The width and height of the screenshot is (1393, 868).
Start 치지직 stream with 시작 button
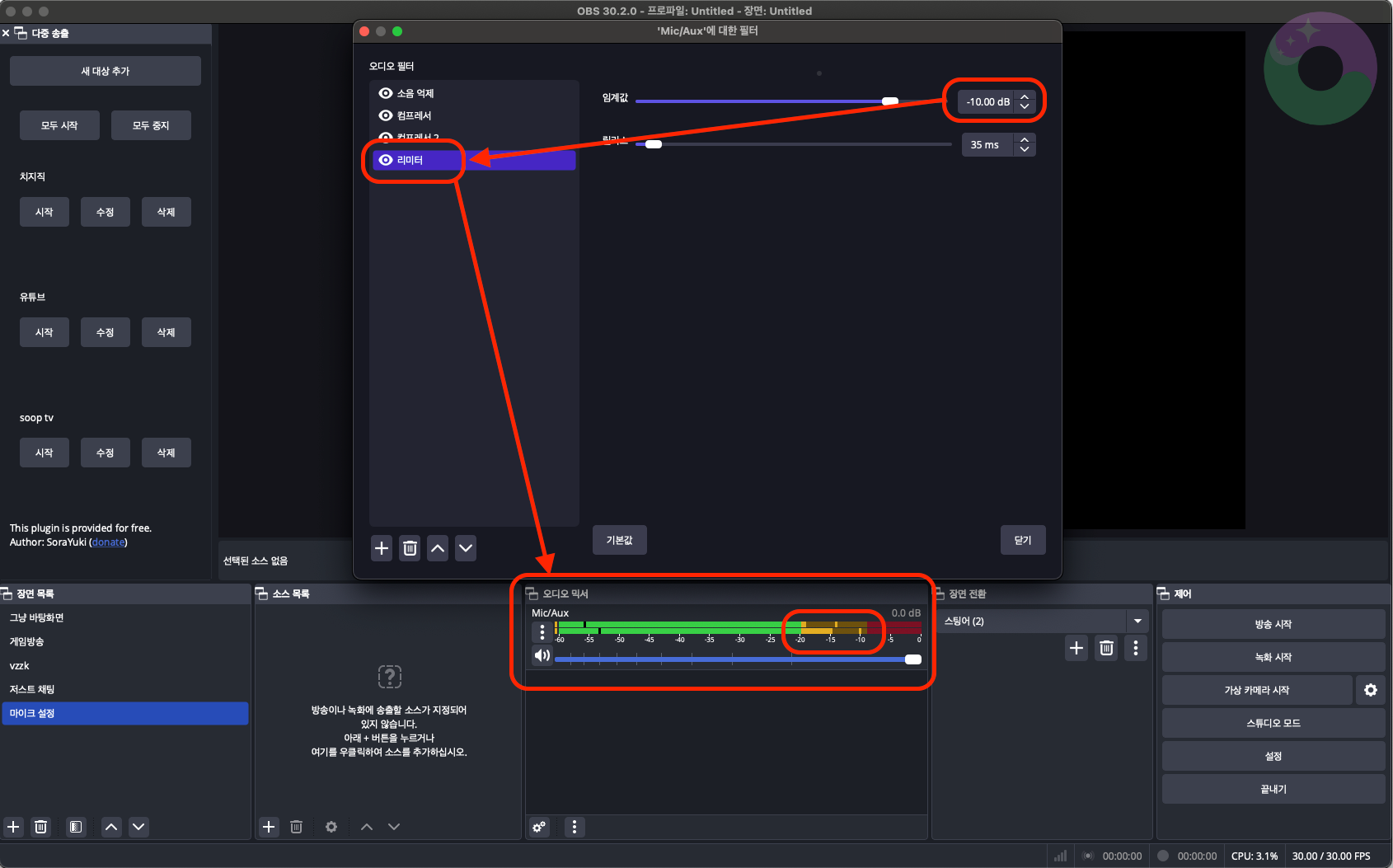(x=45, y=212)
